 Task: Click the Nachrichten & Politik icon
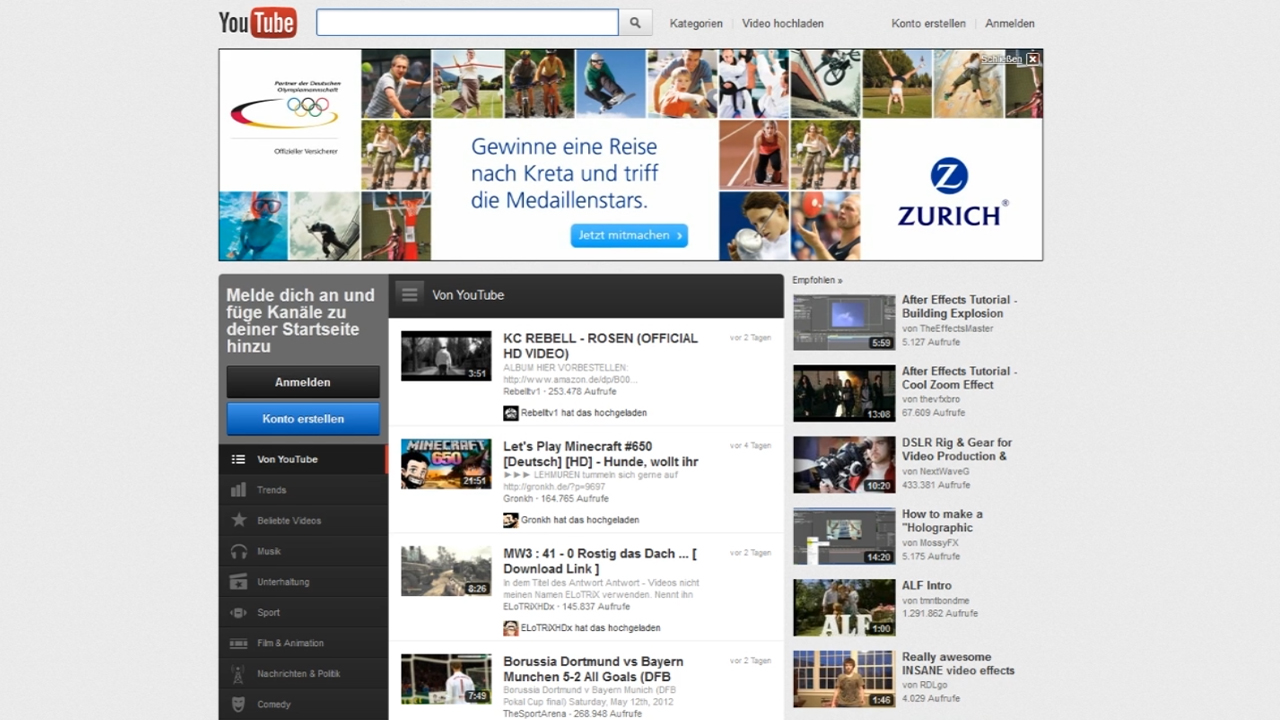coord(238,674)
